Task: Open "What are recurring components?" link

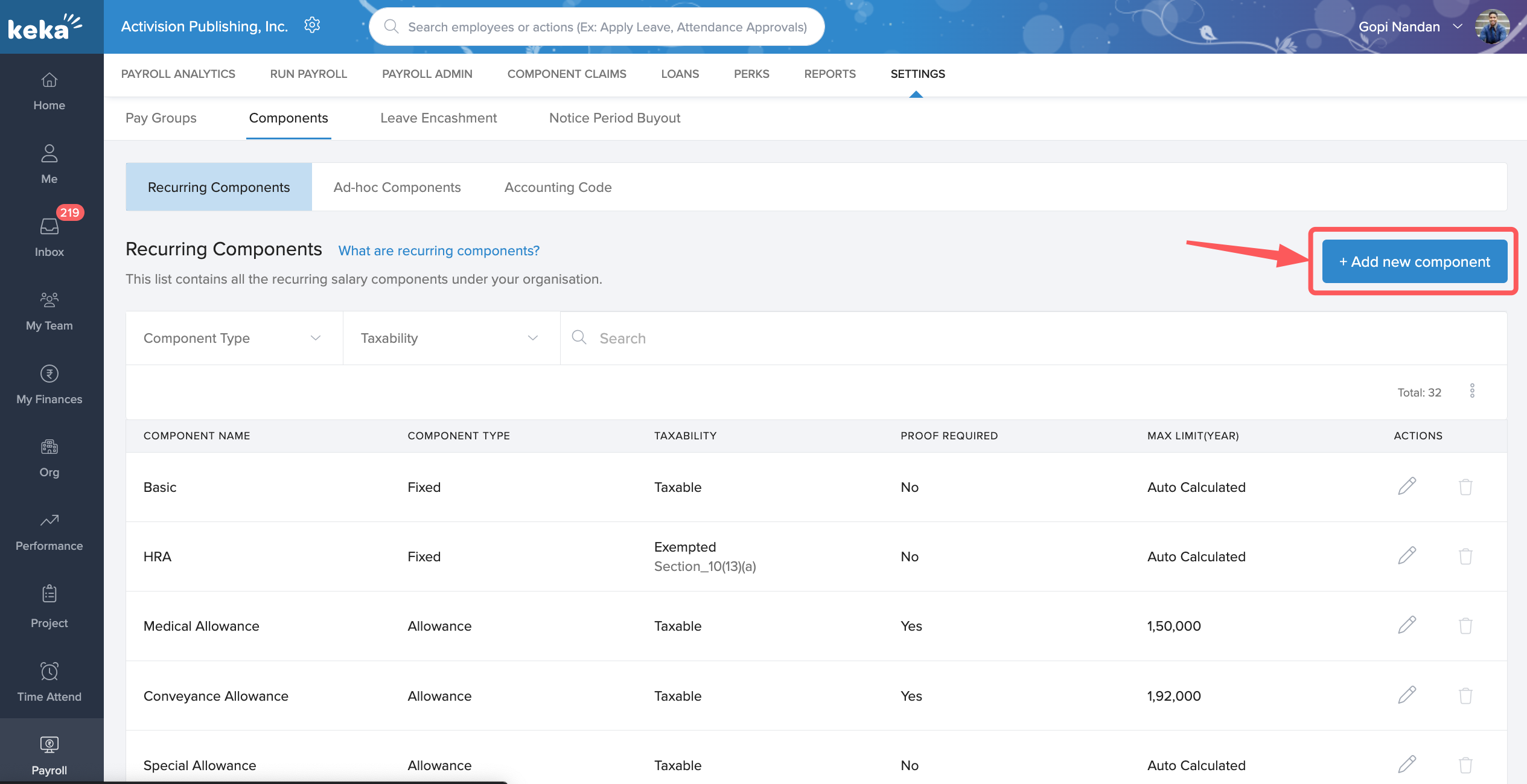Action: pos(439,250)
